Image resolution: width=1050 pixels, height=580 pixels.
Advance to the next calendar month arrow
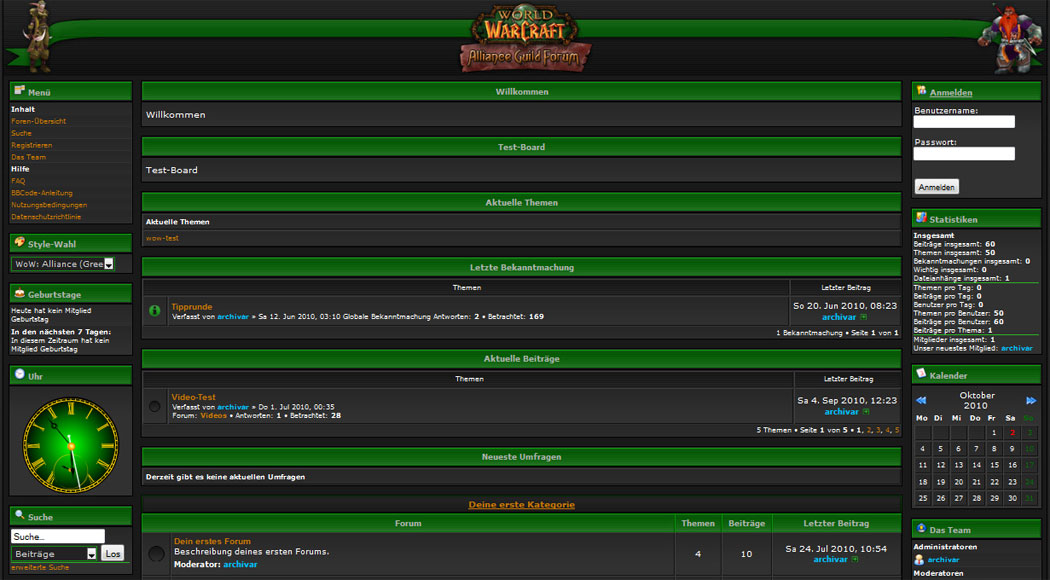(x=1031, y=401)
